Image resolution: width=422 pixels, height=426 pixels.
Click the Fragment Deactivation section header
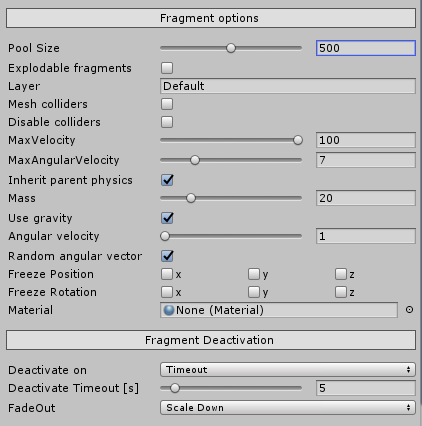coord(211,340)
